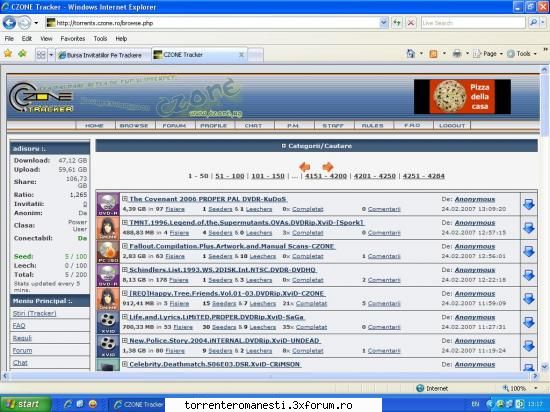Screen dimensions: 550x412
Task: Click DVD-R category icon for The Covenant
Action: pyautogui.click(x=108, y=204)
